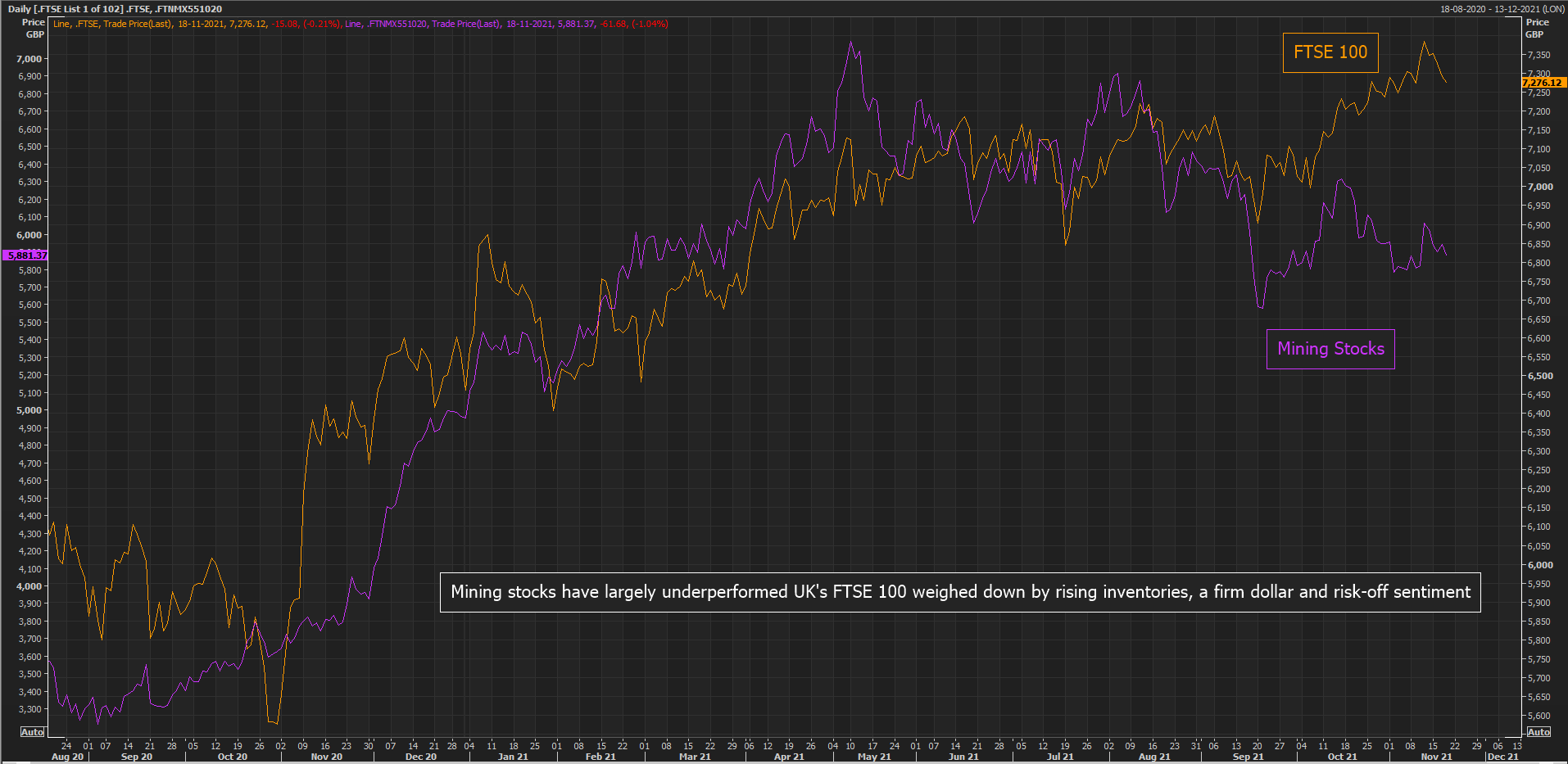Toggle Auto scaling on the right axis
The width and height of the screenshot is (1568, 764).
point(1539,732)
